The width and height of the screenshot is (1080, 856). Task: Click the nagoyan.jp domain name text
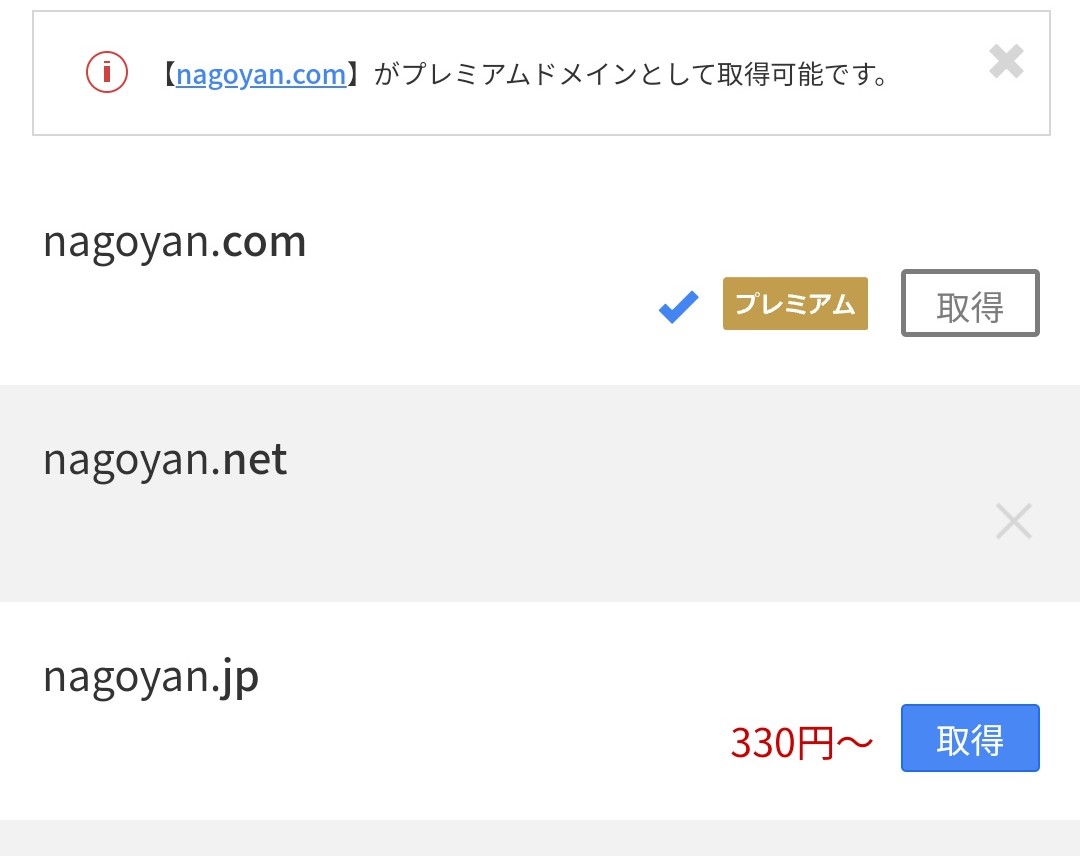pos(150,675)
